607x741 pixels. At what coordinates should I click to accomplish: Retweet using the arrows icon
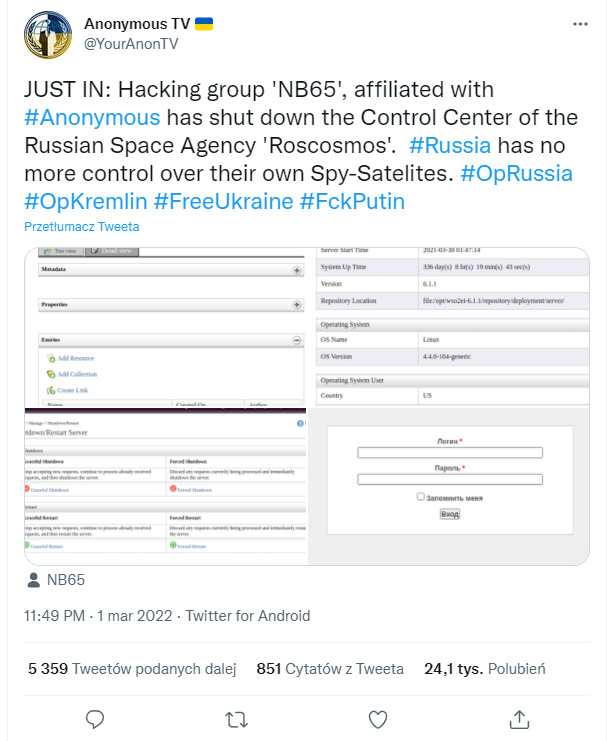pyautogui.click(x=236, y=718)
